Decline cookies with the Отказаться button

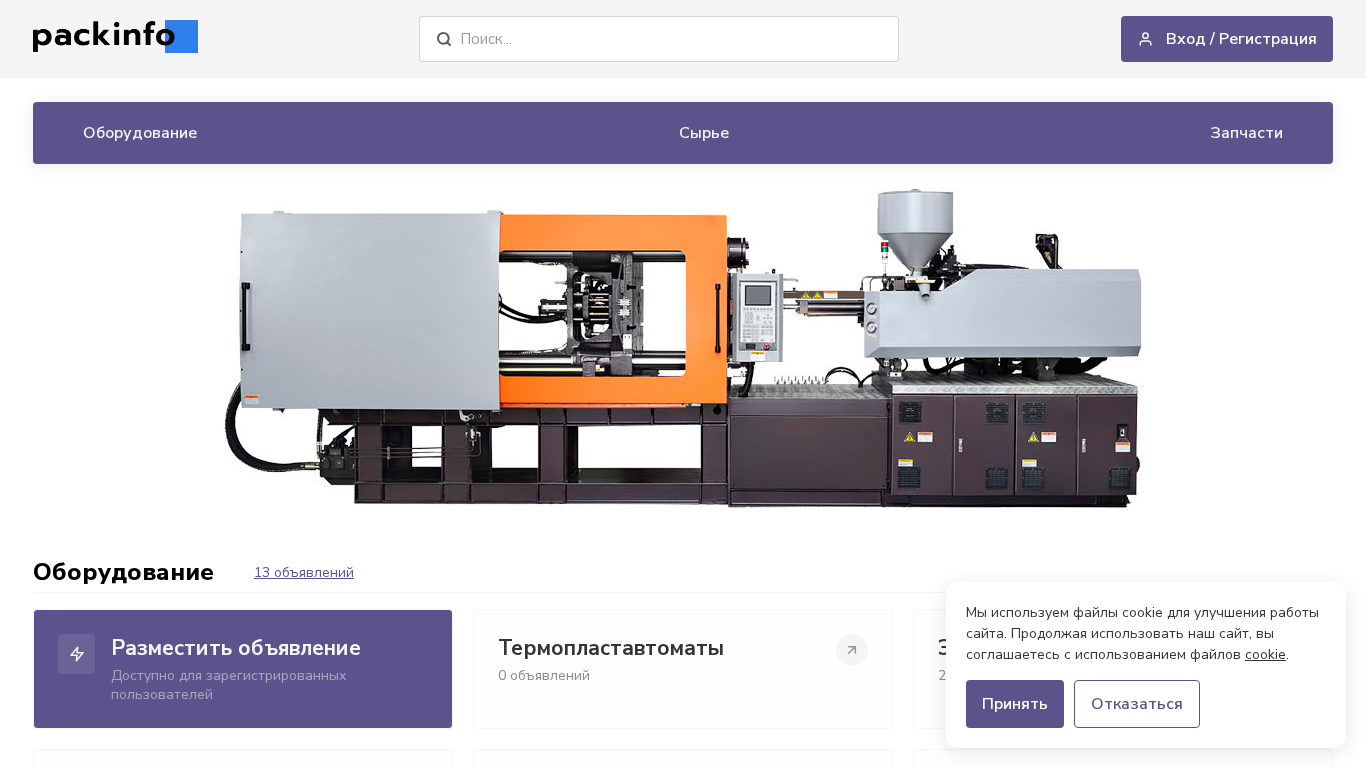tap(1136, 704)
